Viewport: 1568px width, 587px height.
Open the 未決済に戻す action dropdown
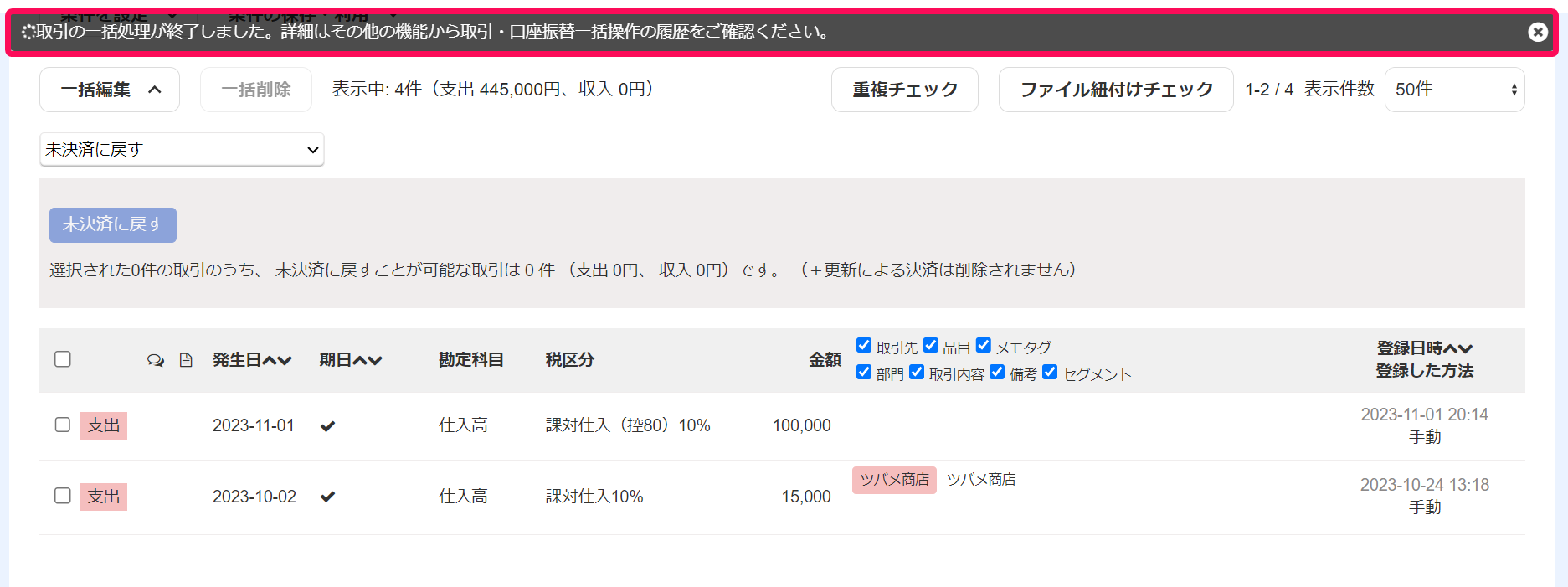182,149
